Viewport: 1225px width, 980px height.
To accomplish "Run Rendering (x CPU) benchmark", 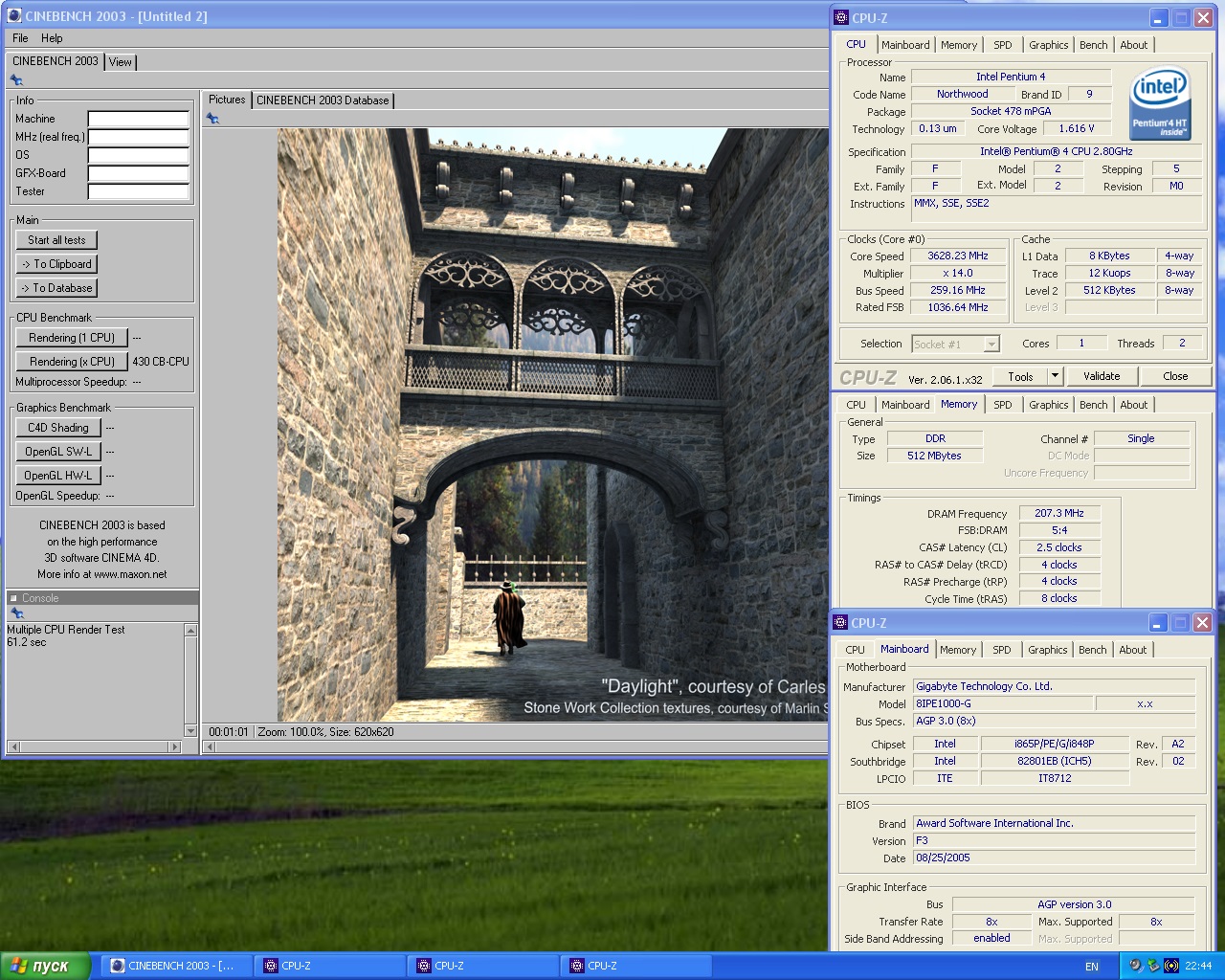I will tap(72, 362).
